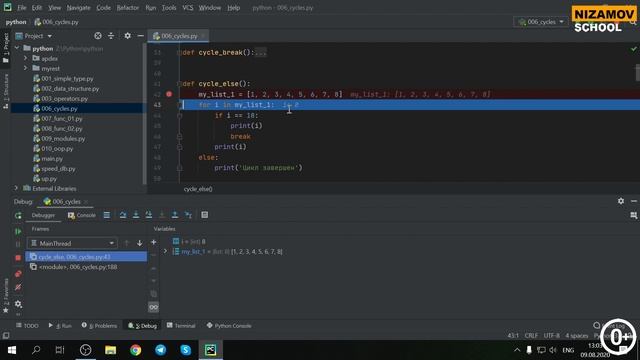640x360 pixels.
Task: Collapse the cycle_else function
Action: 179,84
